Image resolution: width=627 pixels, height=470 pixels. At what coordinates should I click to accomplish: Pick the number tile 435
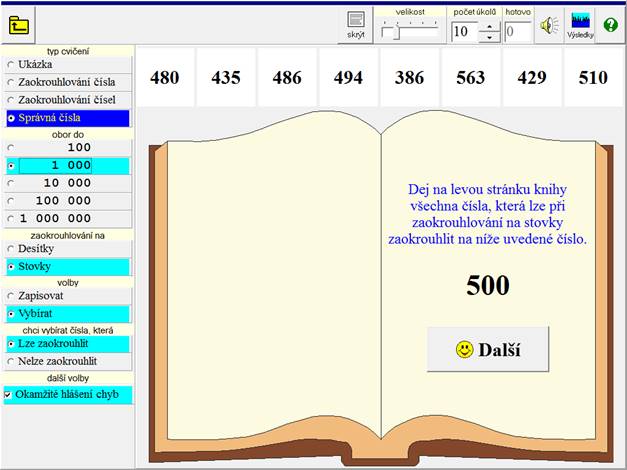pyautogui.click(x=226, y=77)
